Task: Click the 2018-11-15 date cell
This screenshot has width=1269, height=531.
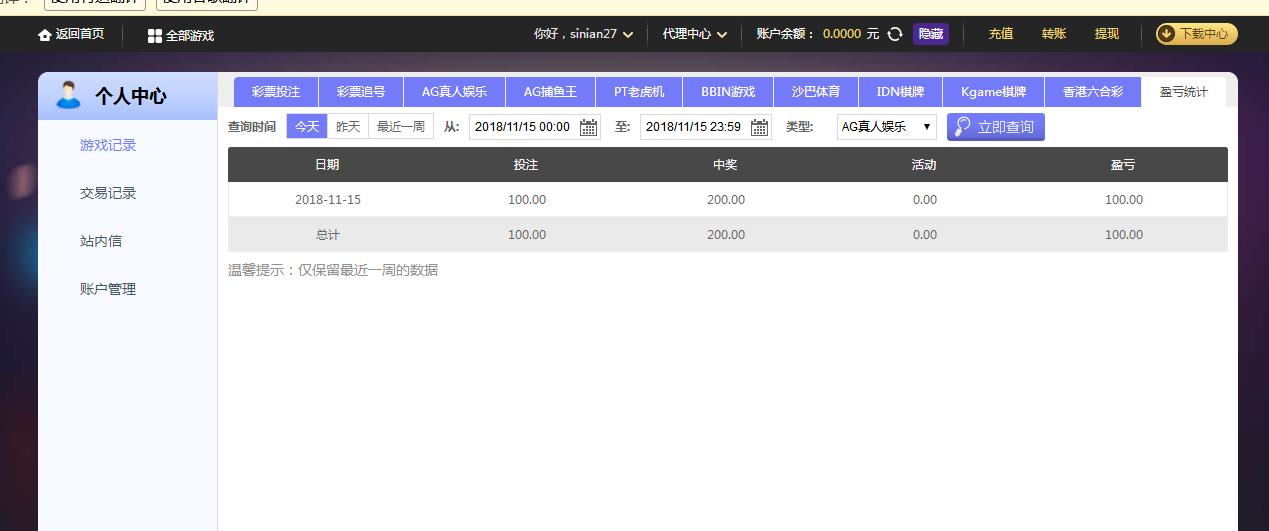Action: tap(328, 200)
